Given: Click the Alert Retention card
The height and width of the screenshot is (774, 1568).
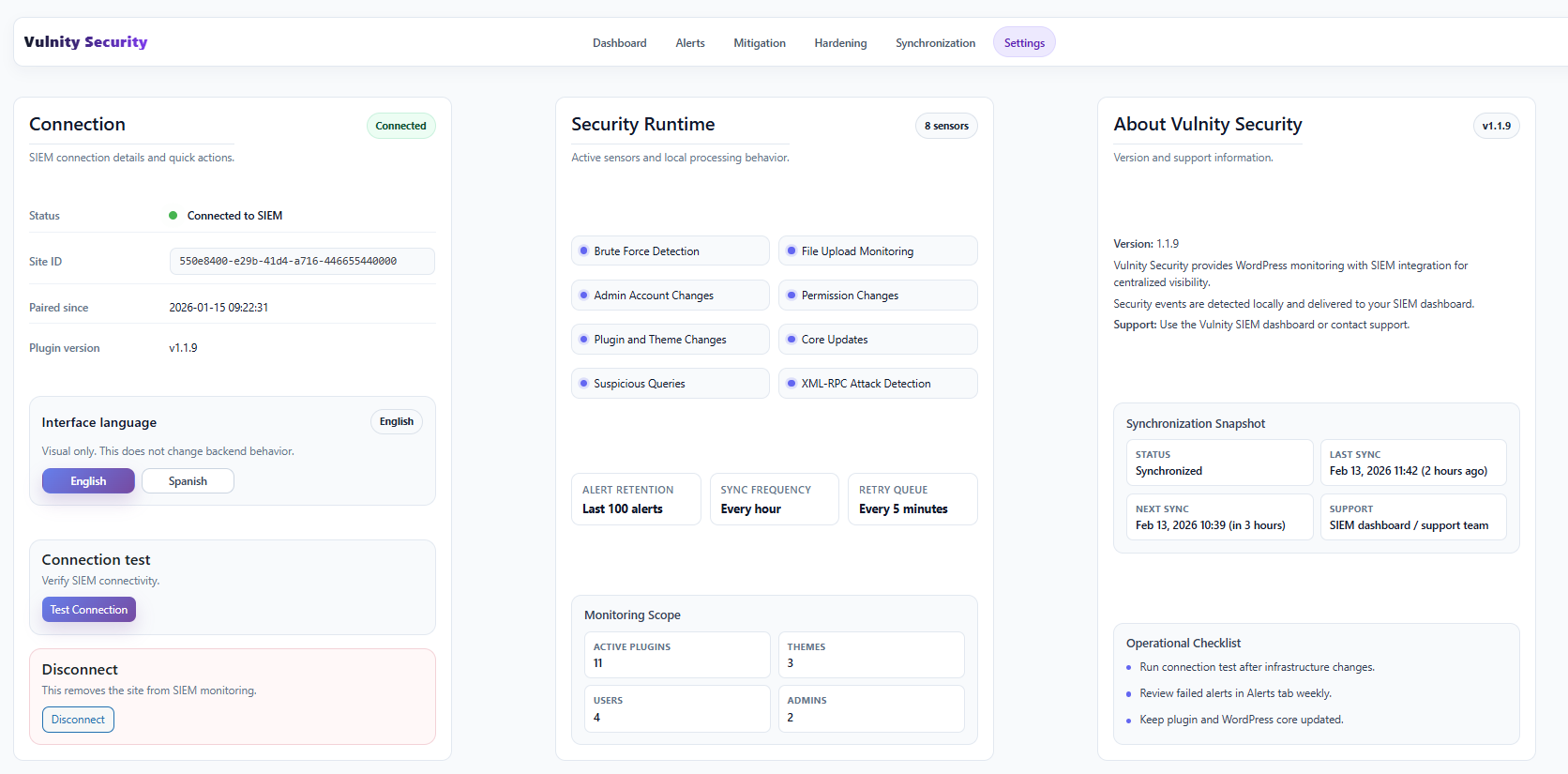Looking at the screenshot, I should [x=636, y=499].
